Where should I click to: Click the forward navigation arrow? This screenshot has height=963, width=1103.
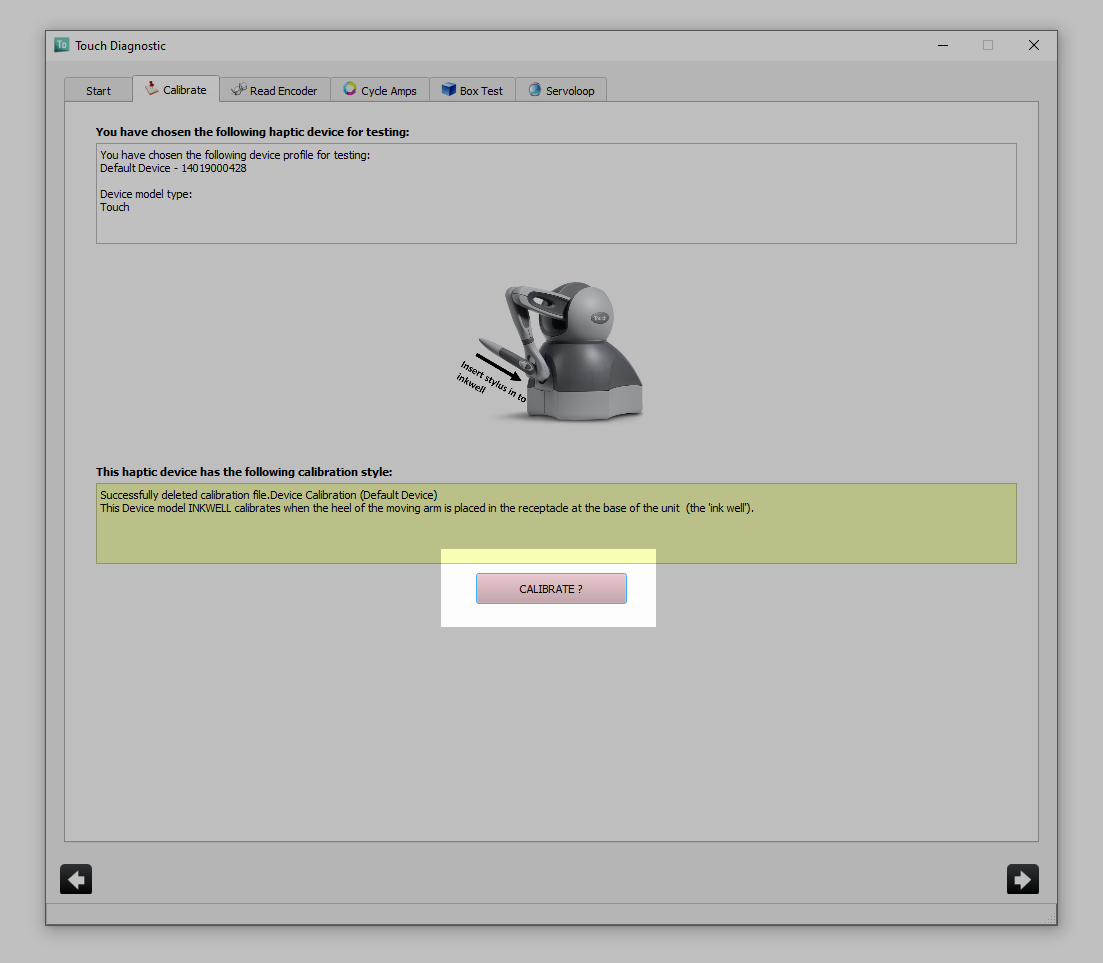pyautogui.click(x=1022, y=878)
